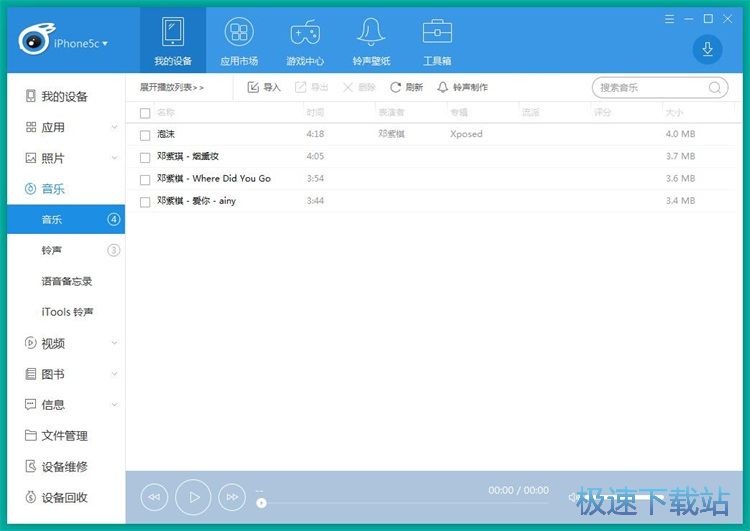The image size is (750, 531).
Task: Select 我的设备 in the sidebar
Action: [x=57, y=96]
